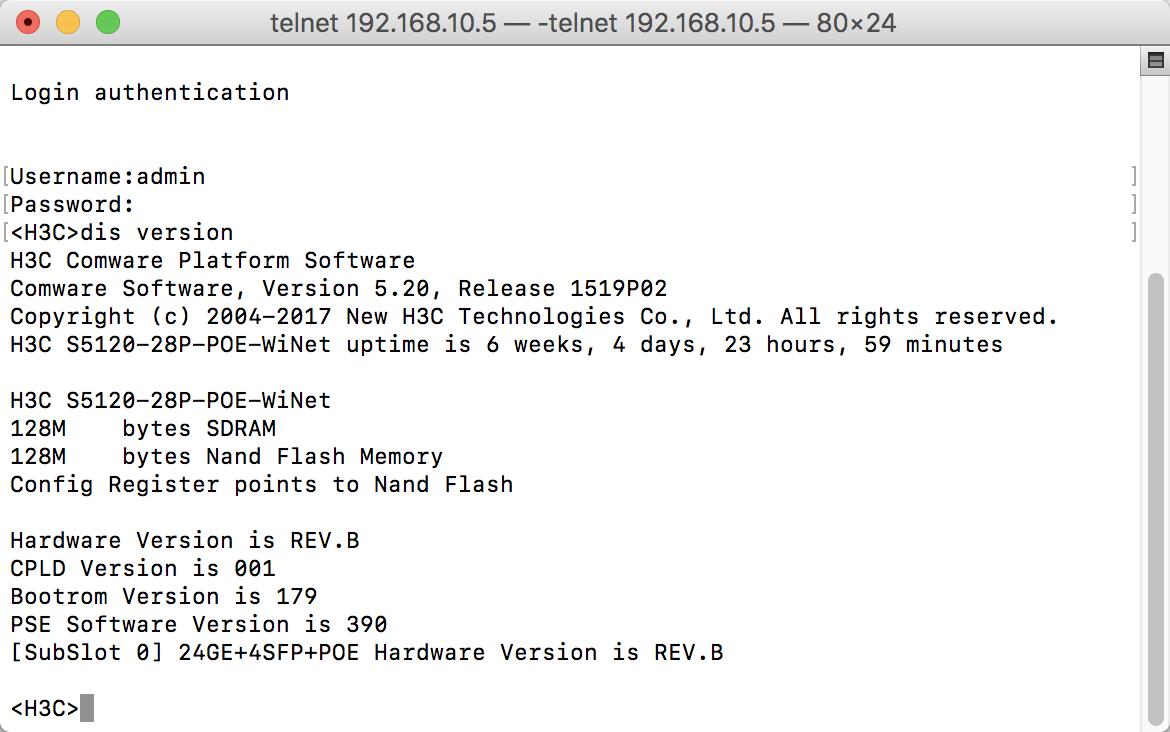
Task: Click the window title telnet 192.168.10.5
Action: coord(583,22)
